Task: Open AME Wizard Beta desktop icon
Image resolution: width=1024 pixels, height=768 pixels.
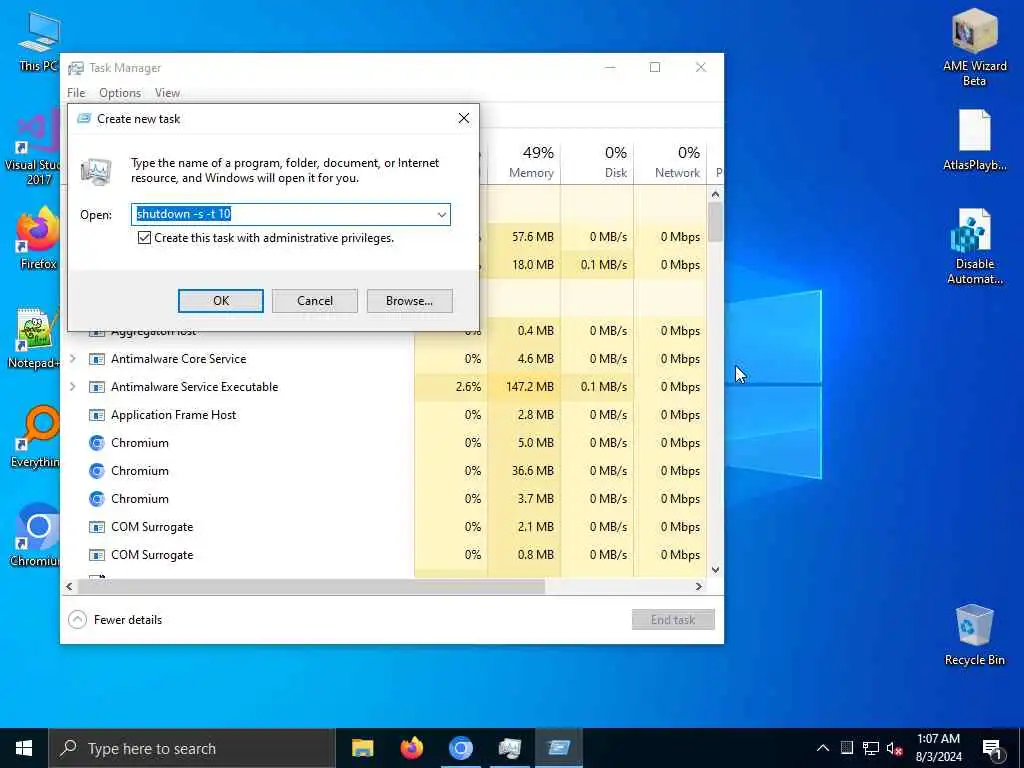Action: point(974,47)
